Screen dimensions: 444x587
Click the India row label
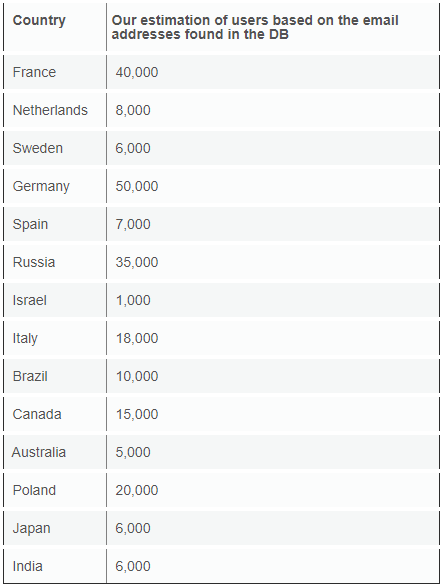(x=28, y=566)
